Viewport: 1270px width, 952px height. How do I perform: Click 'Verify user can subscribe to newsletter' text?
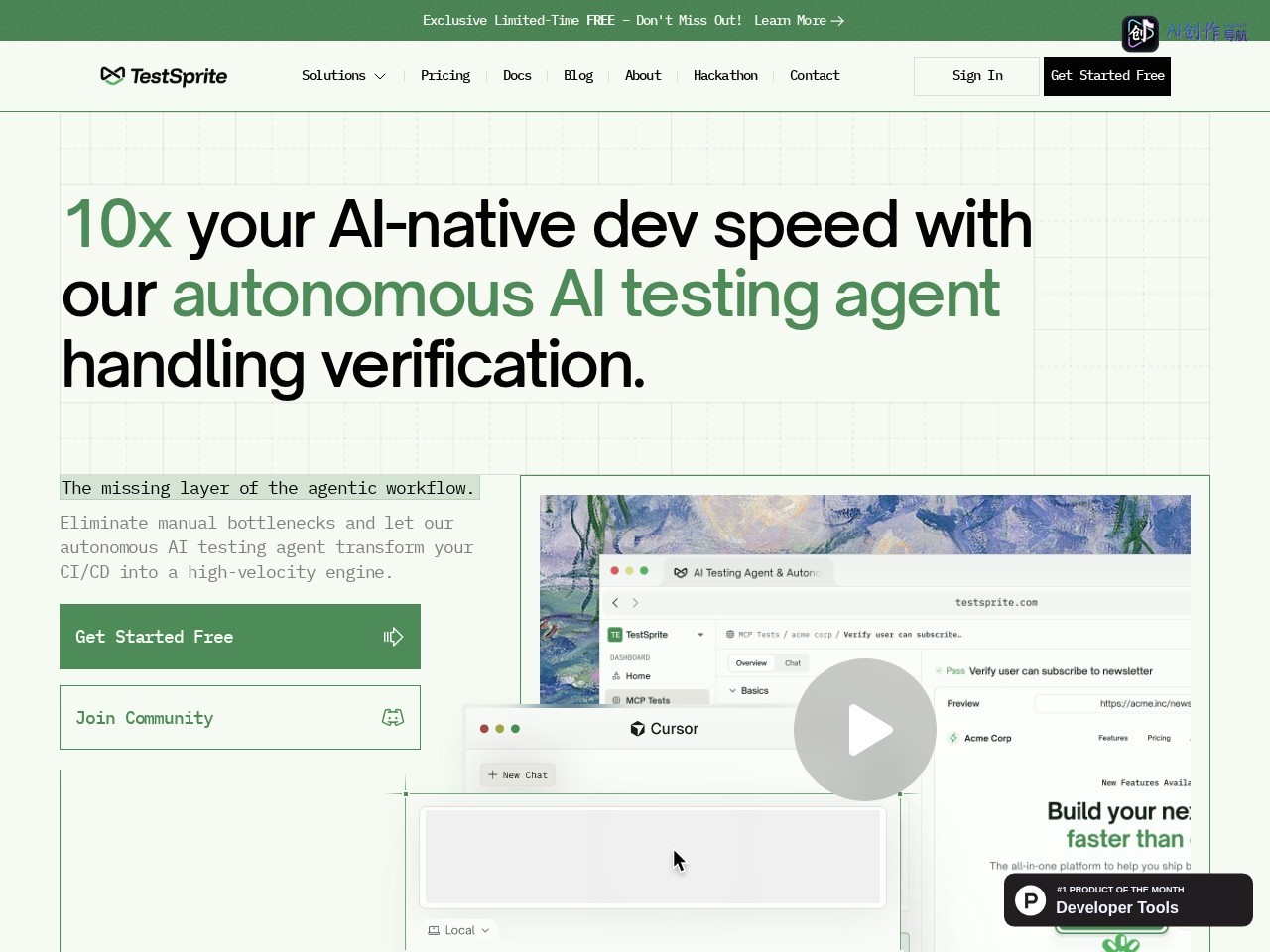[x=1061, y=671]
